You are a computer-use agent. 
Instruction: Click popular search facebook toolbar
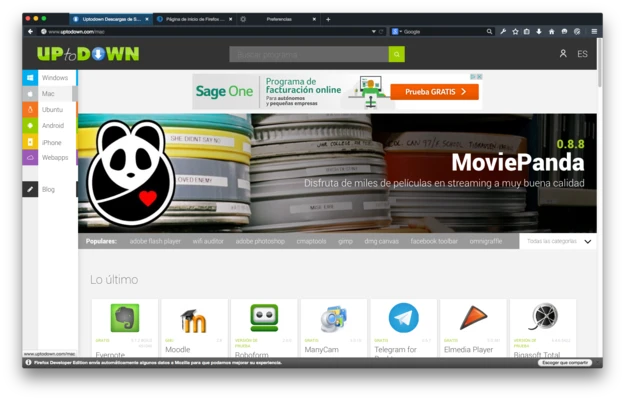tap(434, 241)
